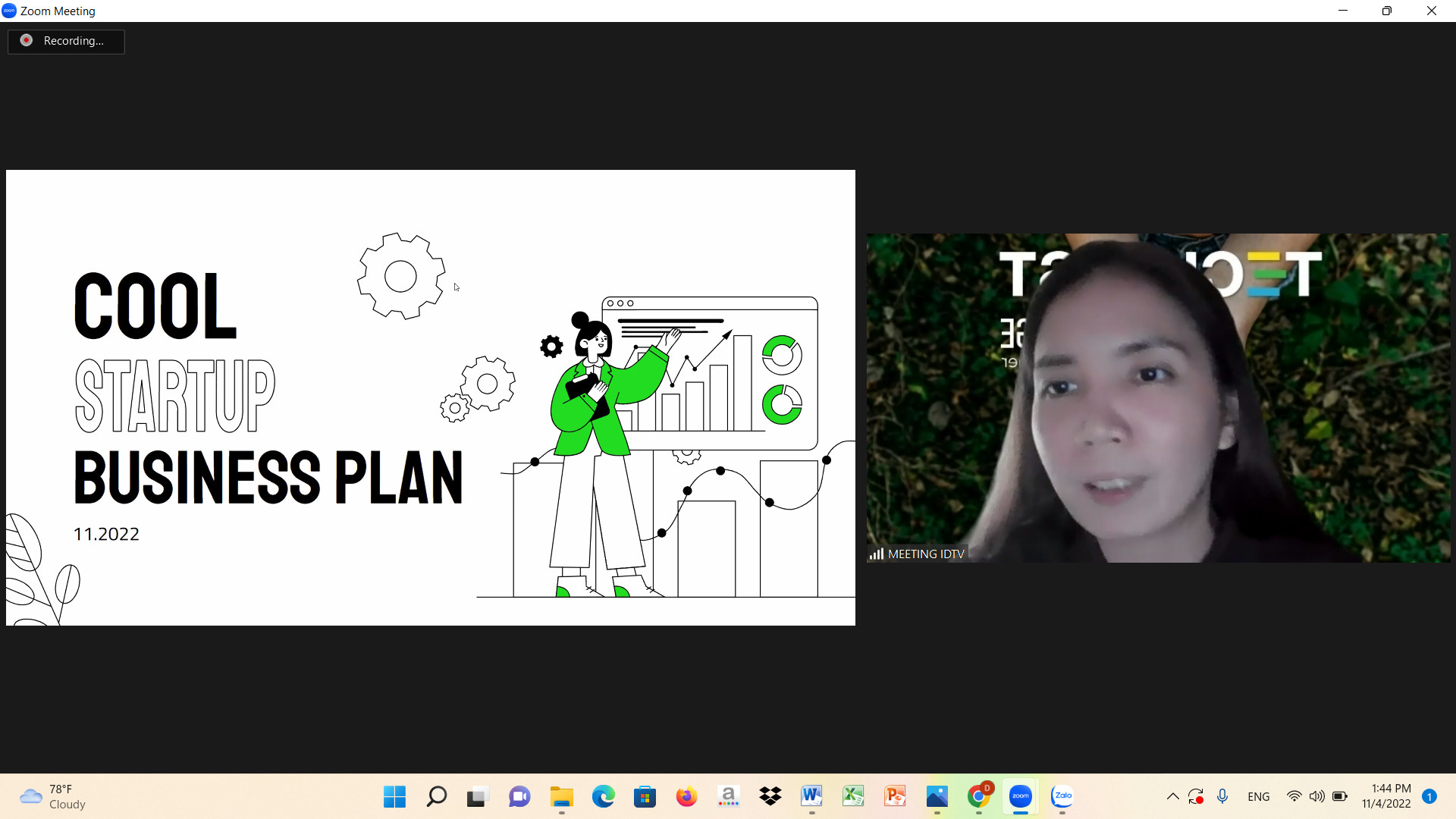The image size is (1456, 819).
Task: Switch to Microsoft Word window
Action: tap(811, 796)
